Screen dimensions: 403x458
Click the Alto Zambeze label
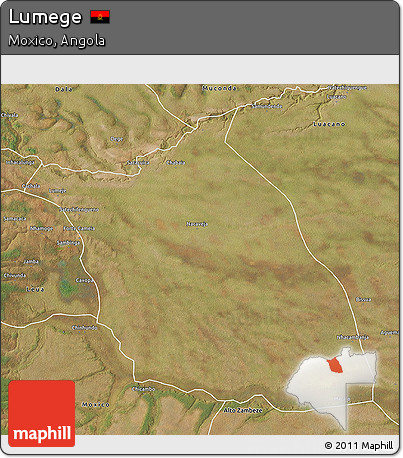243,410
